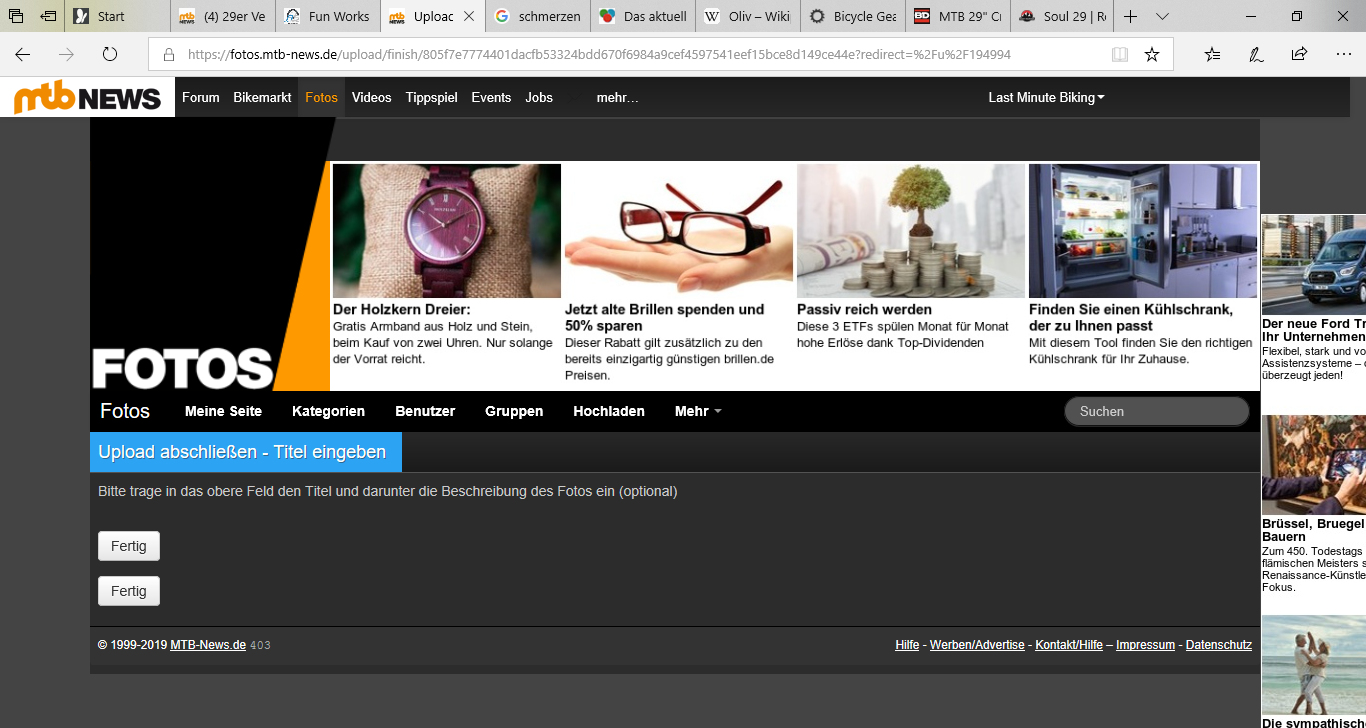Click the MTB News logo
The width and height of the screenshot is (1366, 728).
pos(87,98)
